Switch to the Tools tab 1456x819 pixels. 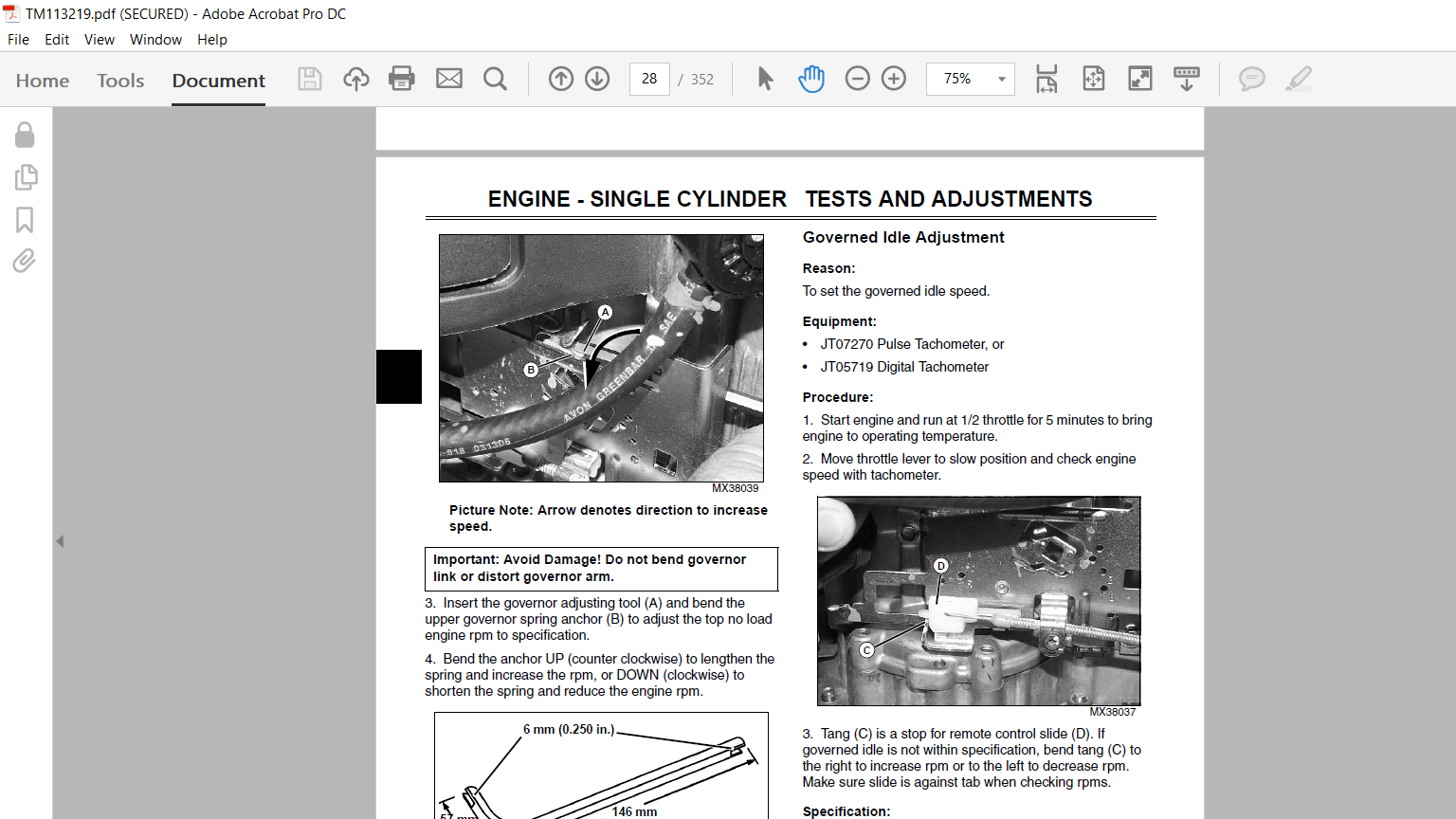point(120,81)
